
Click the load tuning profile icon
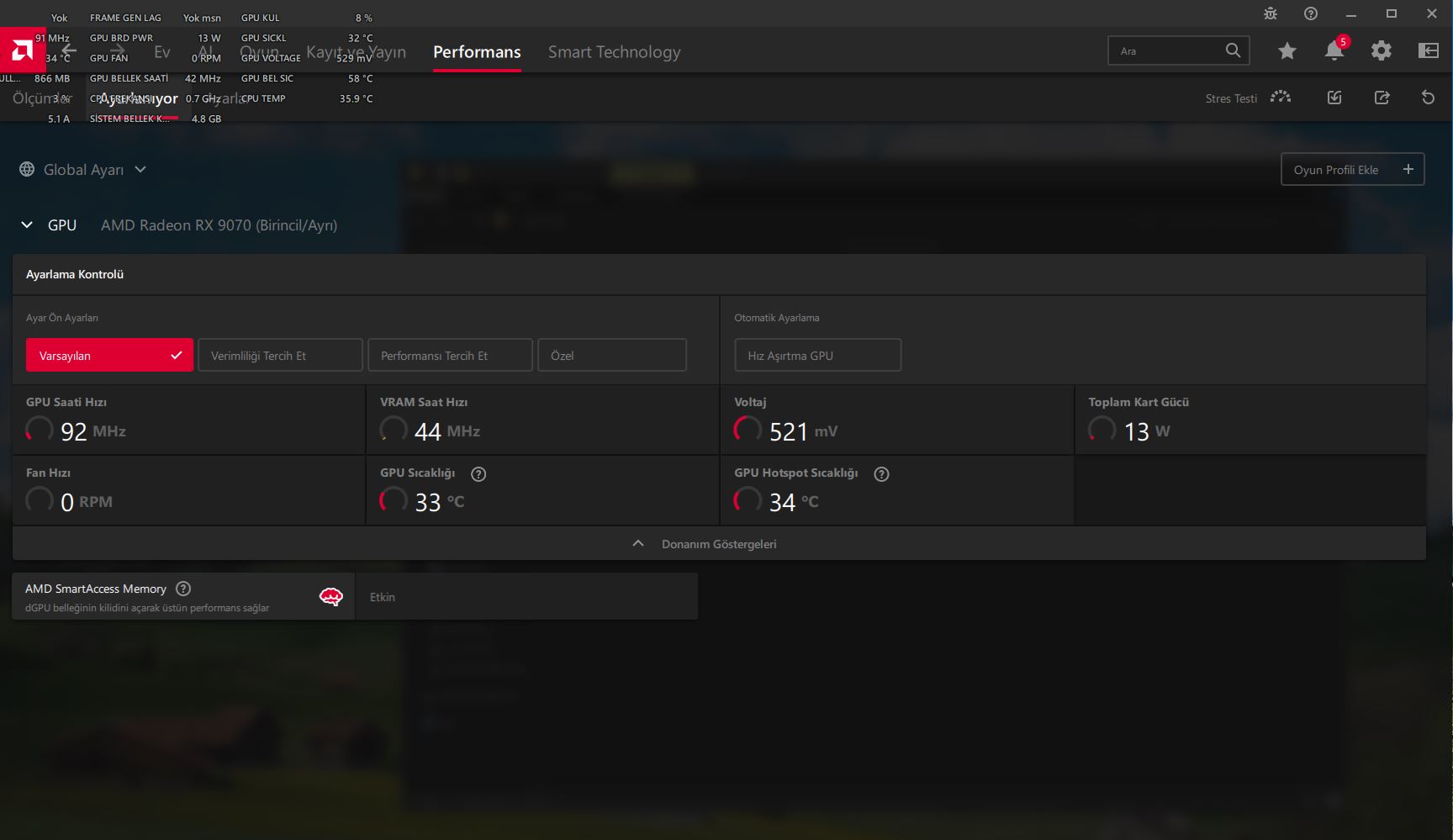tap(1334, 98)
